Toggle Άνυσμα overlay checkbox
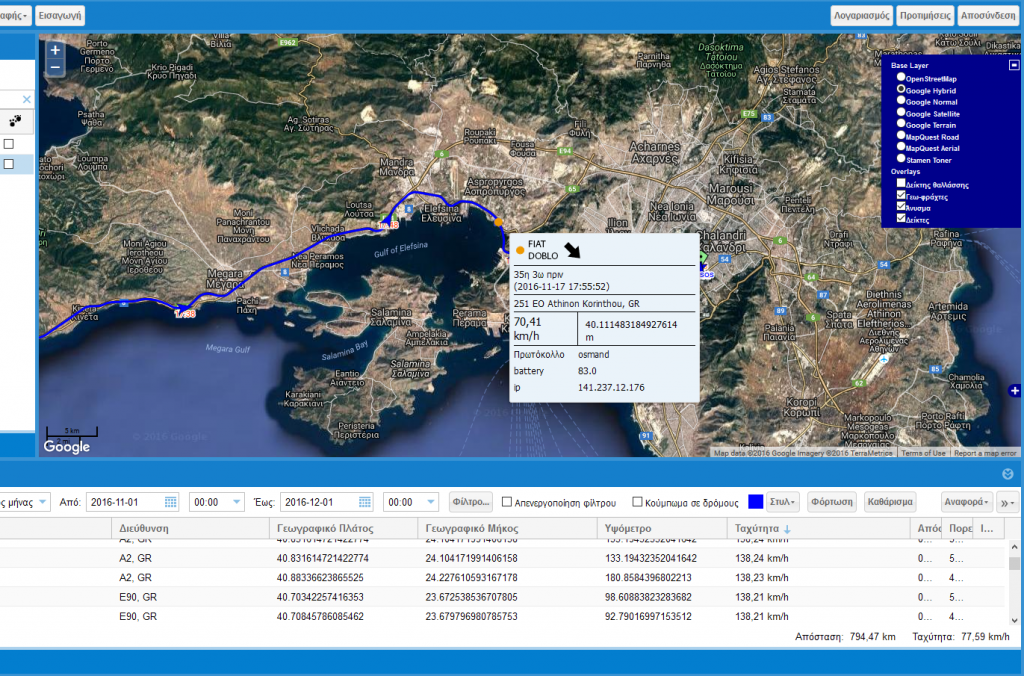1024x676 pixels. click(901, 207)
